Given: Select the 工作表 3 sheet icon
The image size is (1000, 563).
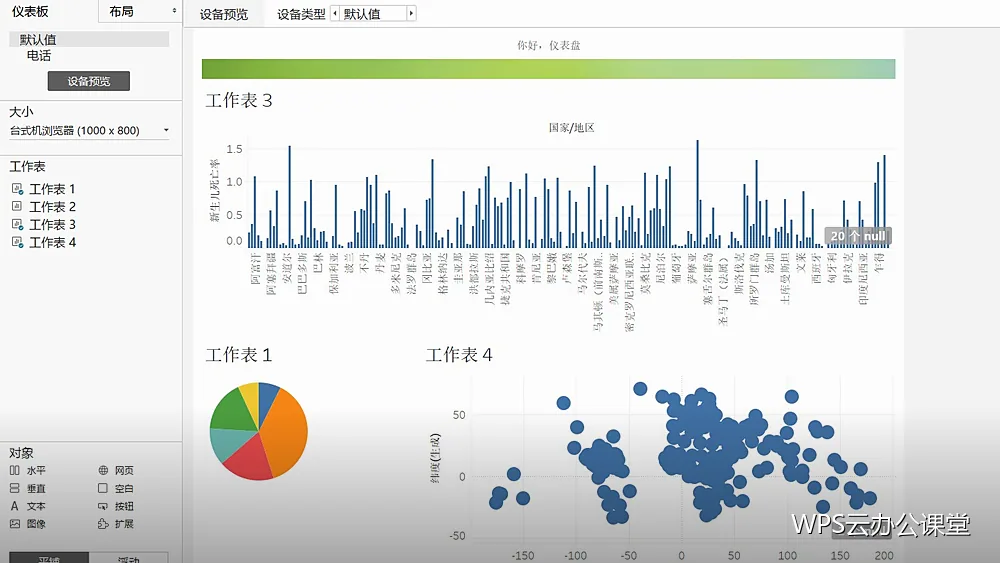Looking at the screenshot, I should pyautogui.click(x=17, y=224).
